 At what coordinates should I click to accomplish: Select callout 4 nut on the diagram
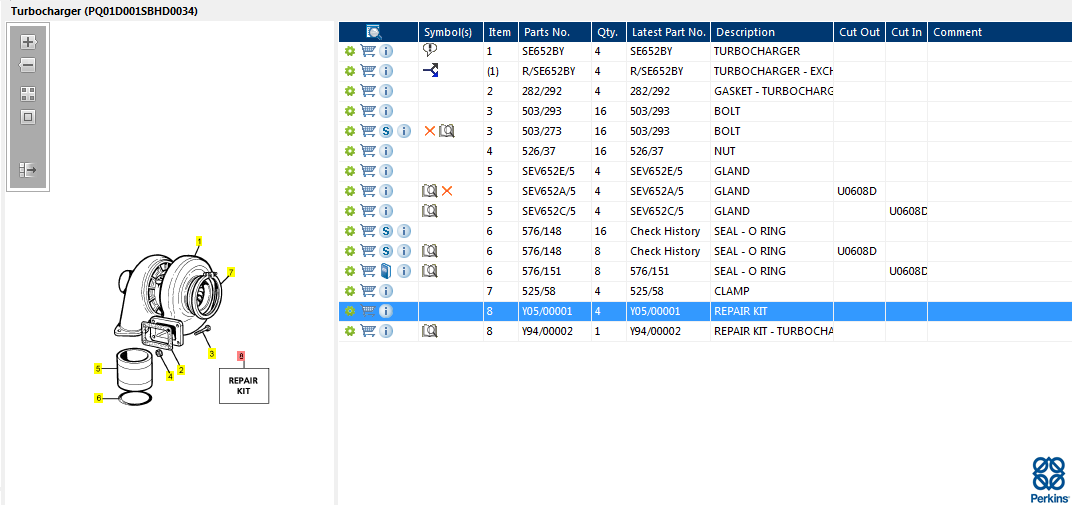[170, 376]
